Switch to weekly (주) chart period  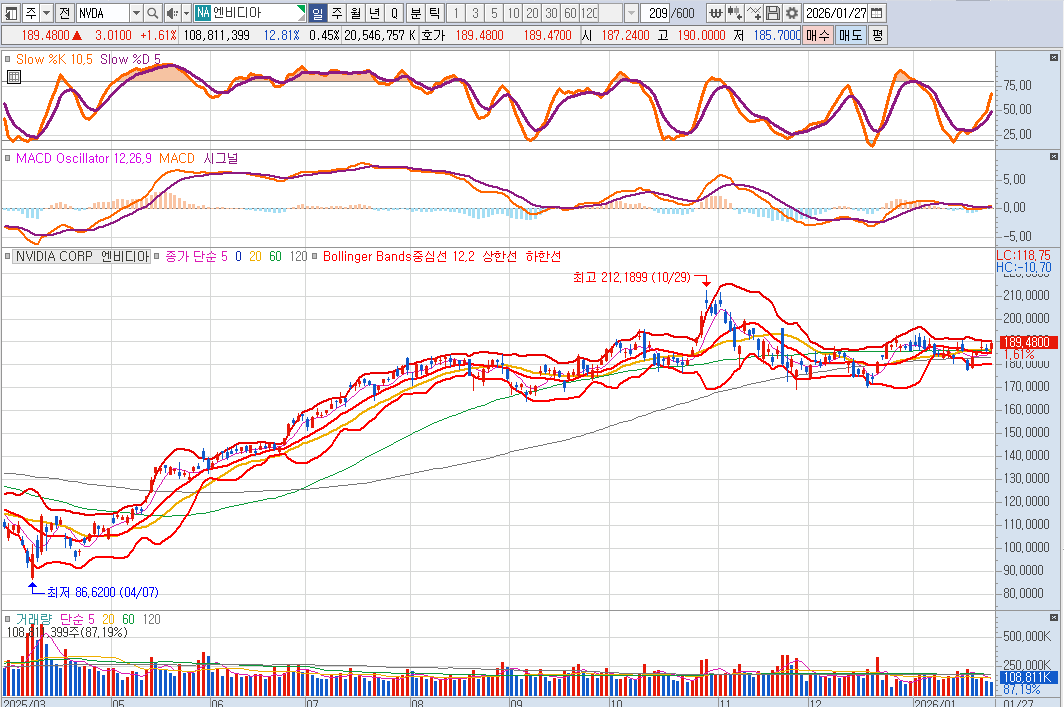point(336,13)
